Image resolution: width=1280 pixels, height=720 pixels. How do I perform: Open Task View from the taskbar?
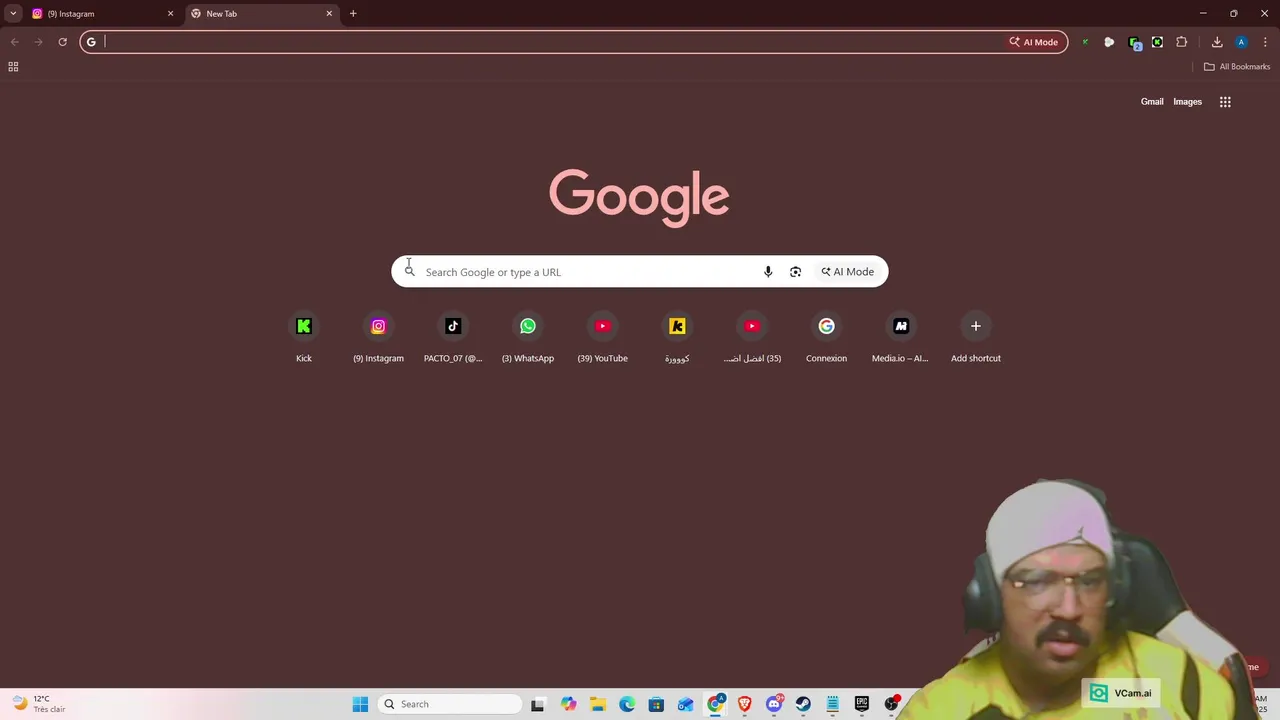(x=537, y=704)
